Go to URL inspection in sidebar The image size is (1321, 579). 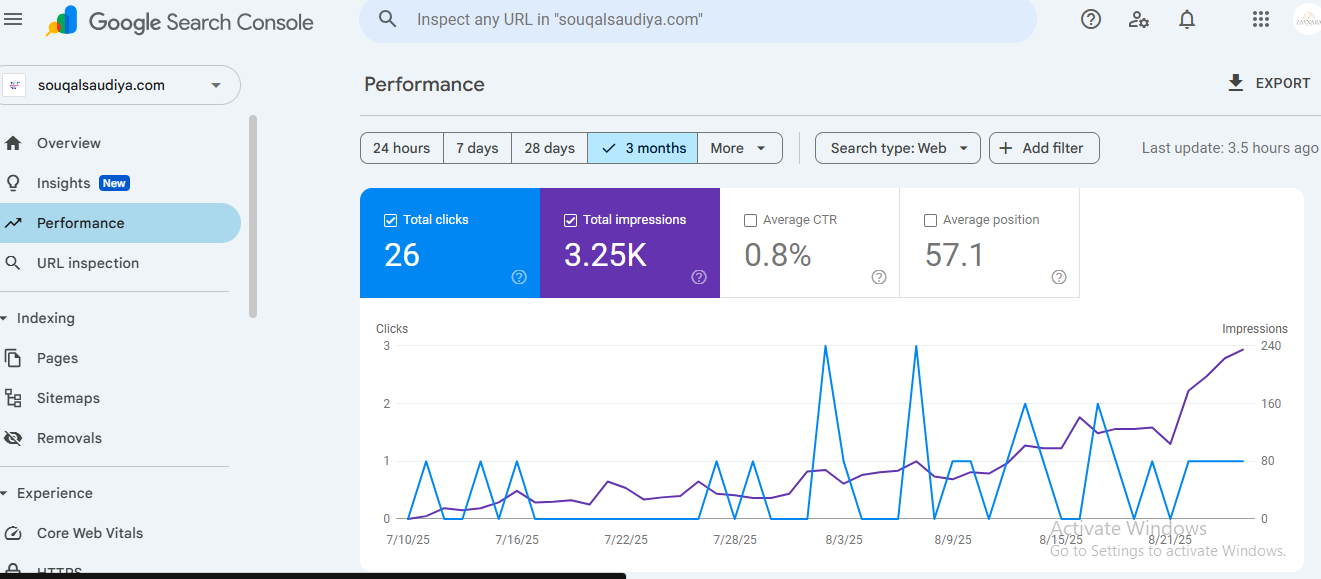coord(88,263)
